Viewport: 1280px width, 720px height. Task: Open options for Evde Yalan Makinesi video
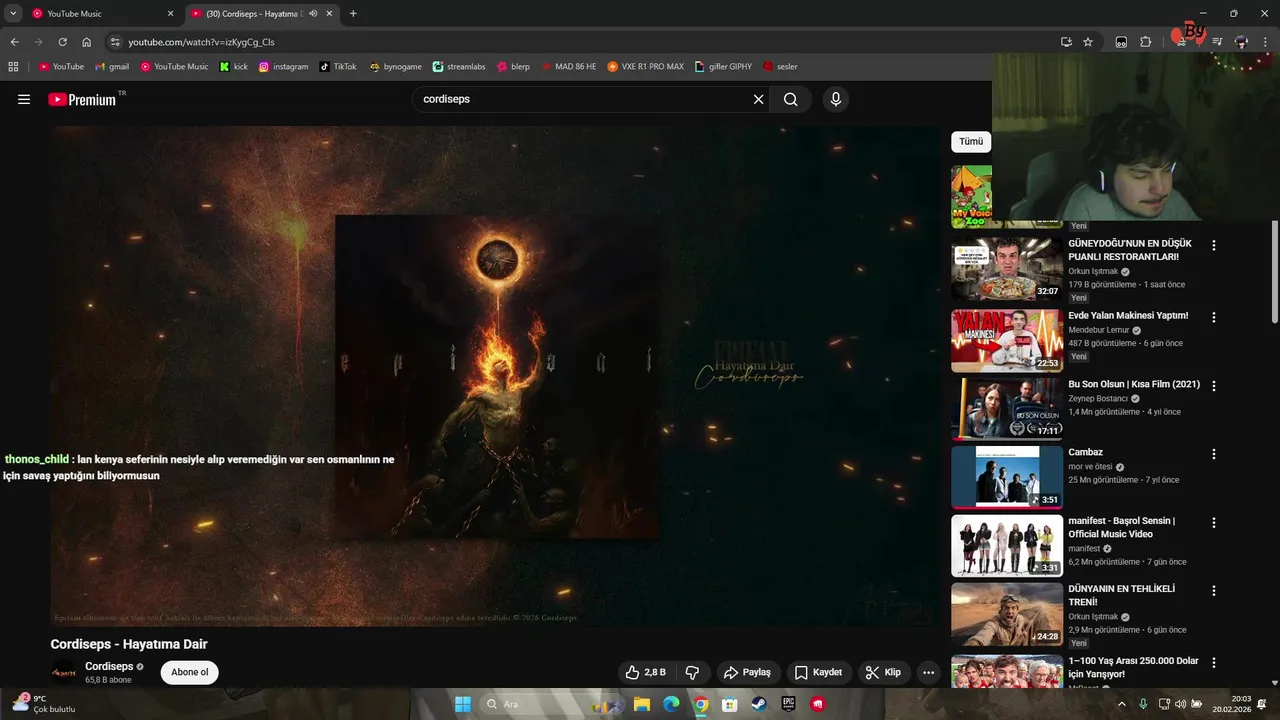[1214, 317]
